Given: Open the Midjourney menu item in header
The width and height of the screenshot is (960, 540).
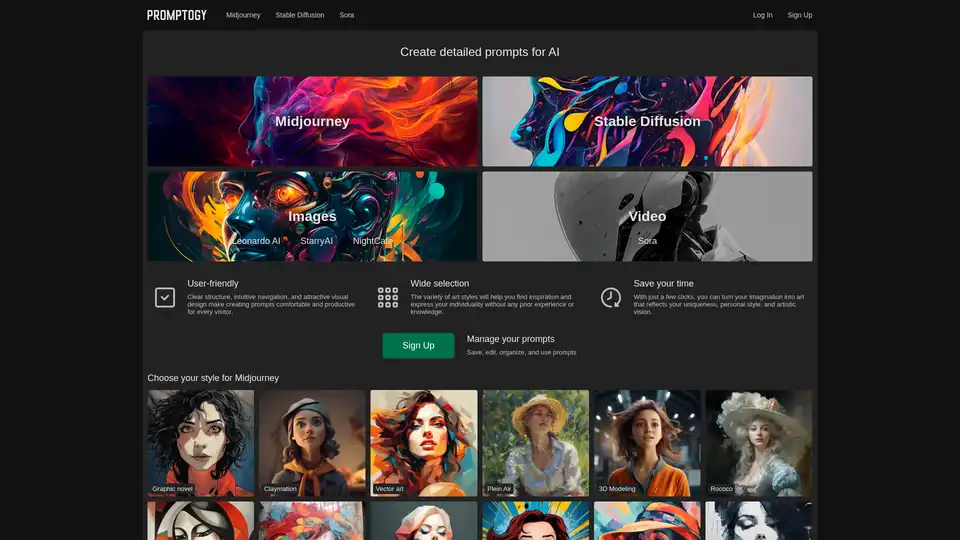Looking at the screenshot, I should pyautogui.click(x=243, y=15).
